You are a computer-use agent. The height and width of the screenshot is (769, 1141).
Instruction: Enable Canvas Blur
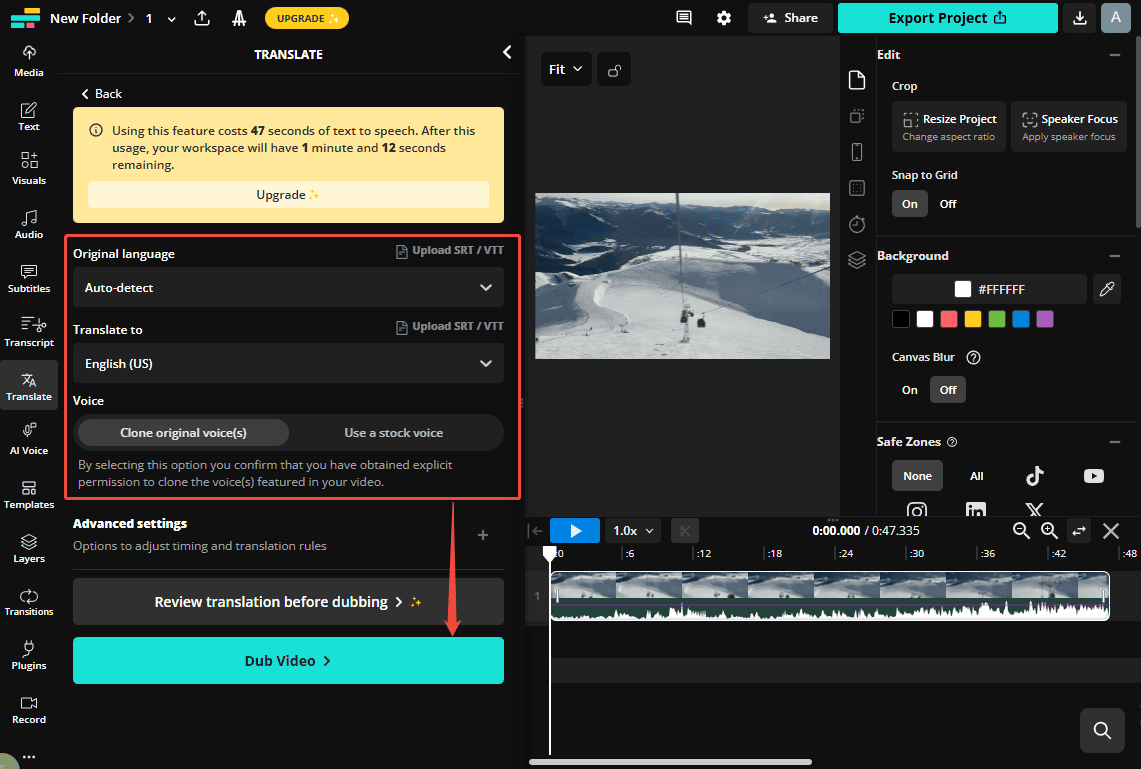click(909, 389)
